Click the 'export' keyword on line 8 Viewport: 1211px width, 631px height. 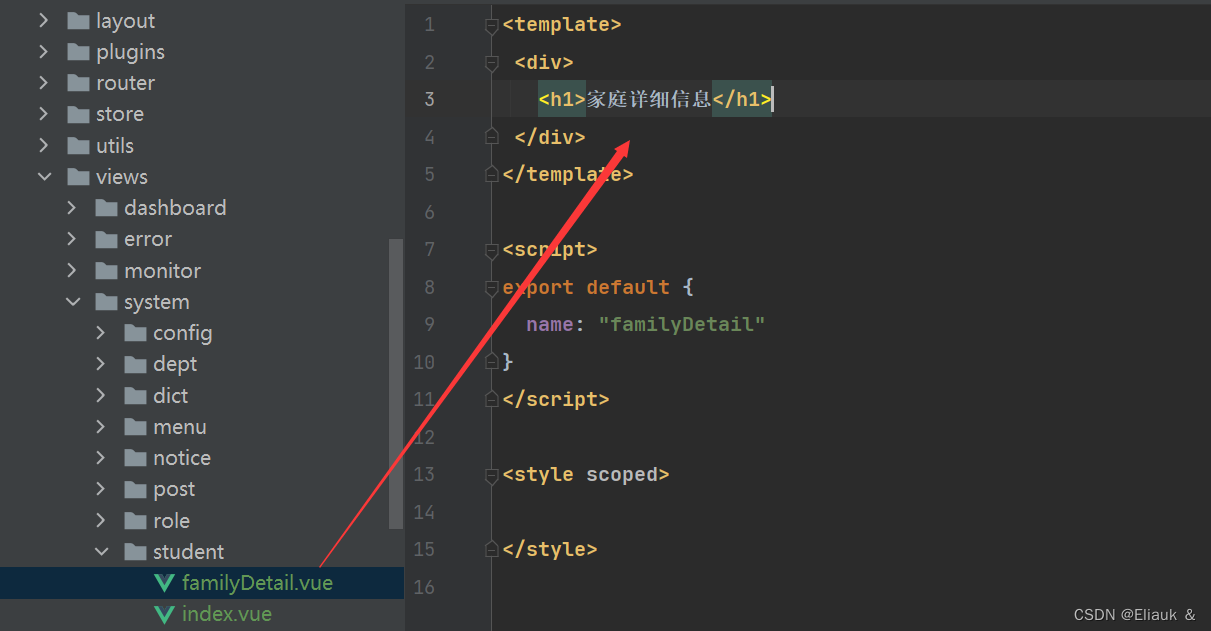(538, 287)
